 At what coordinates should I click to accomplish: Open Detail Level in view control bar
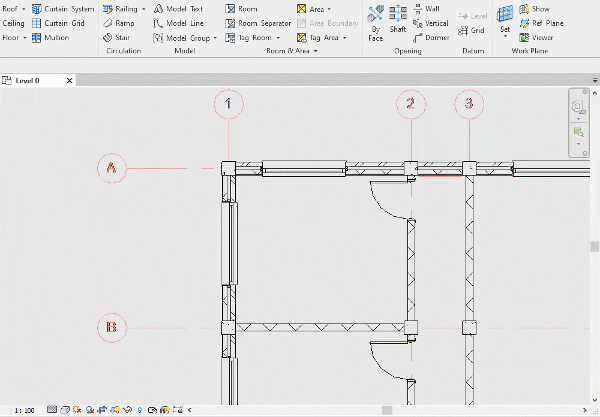click(x=52, y=410)
